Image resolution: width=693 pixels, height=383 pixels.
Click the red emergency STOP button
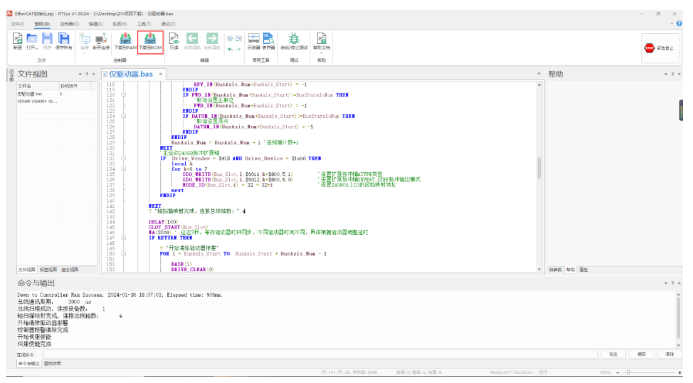(649, 48)
